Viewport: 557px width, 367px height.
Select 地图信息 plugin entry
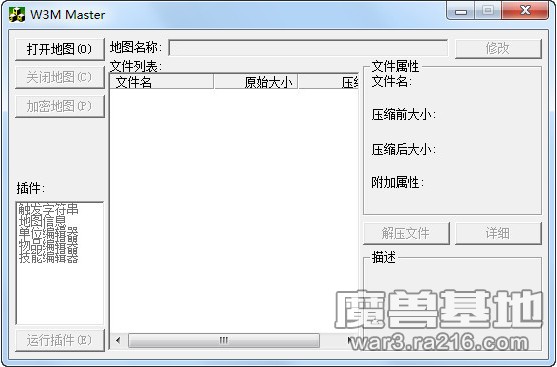(42, 221)
